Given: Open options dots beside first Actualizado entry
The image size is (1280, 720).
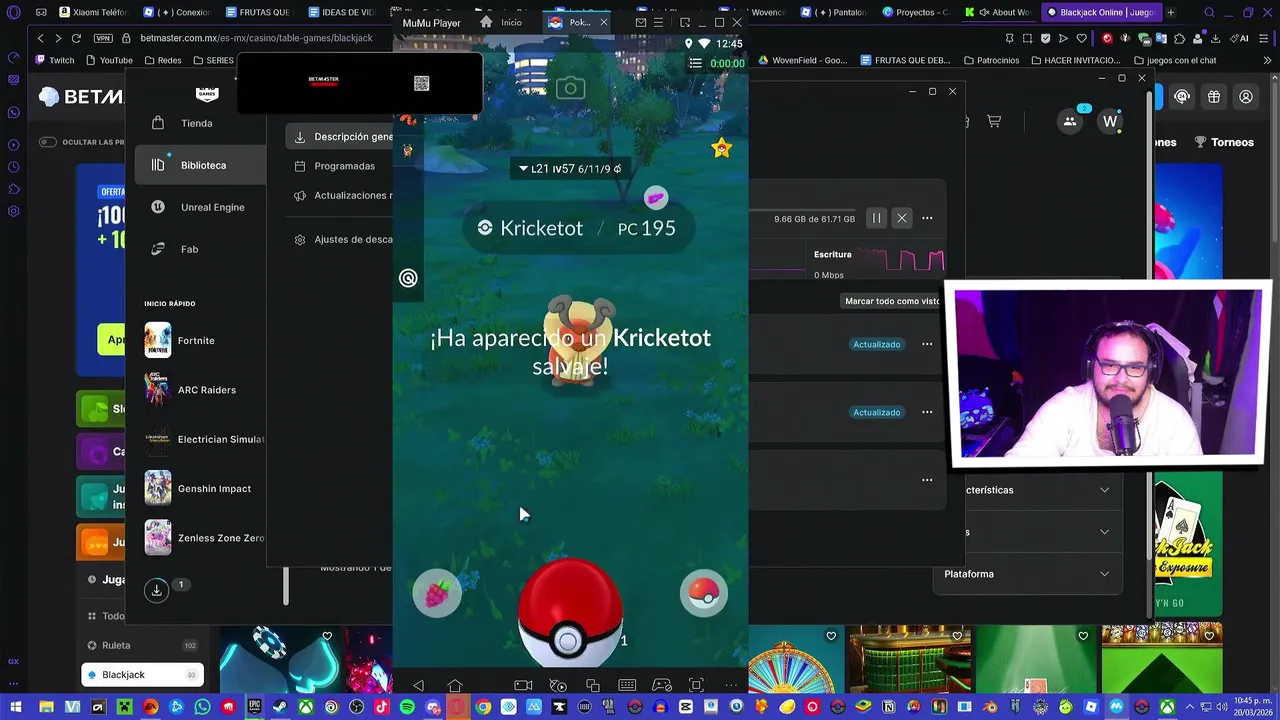Looking at the screenshot, I should pos(927,344).
